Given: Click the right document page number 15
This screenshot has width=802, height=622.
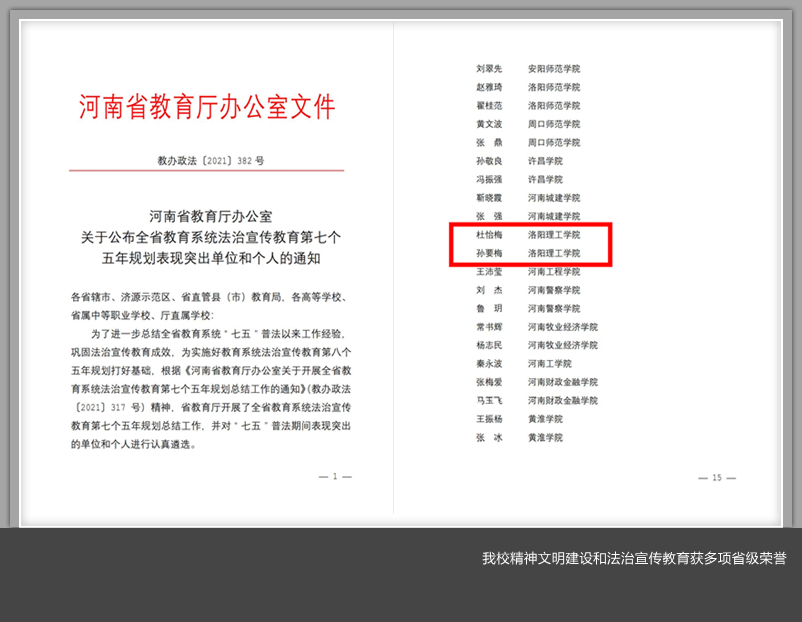Looking at the screenshot, I should tap(716, 477).
